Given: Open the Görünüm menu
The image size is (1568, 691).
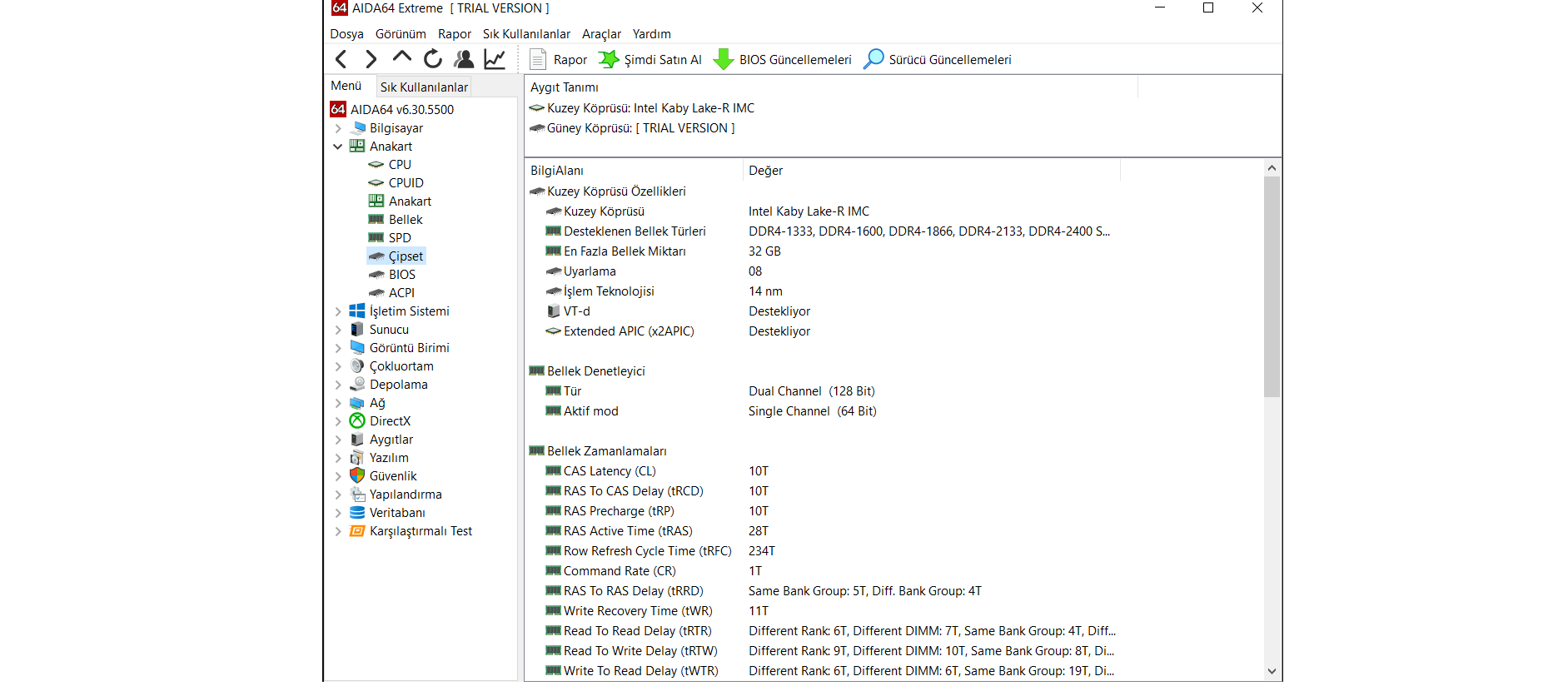Looking at the screenshot, I should click(401, 34).
